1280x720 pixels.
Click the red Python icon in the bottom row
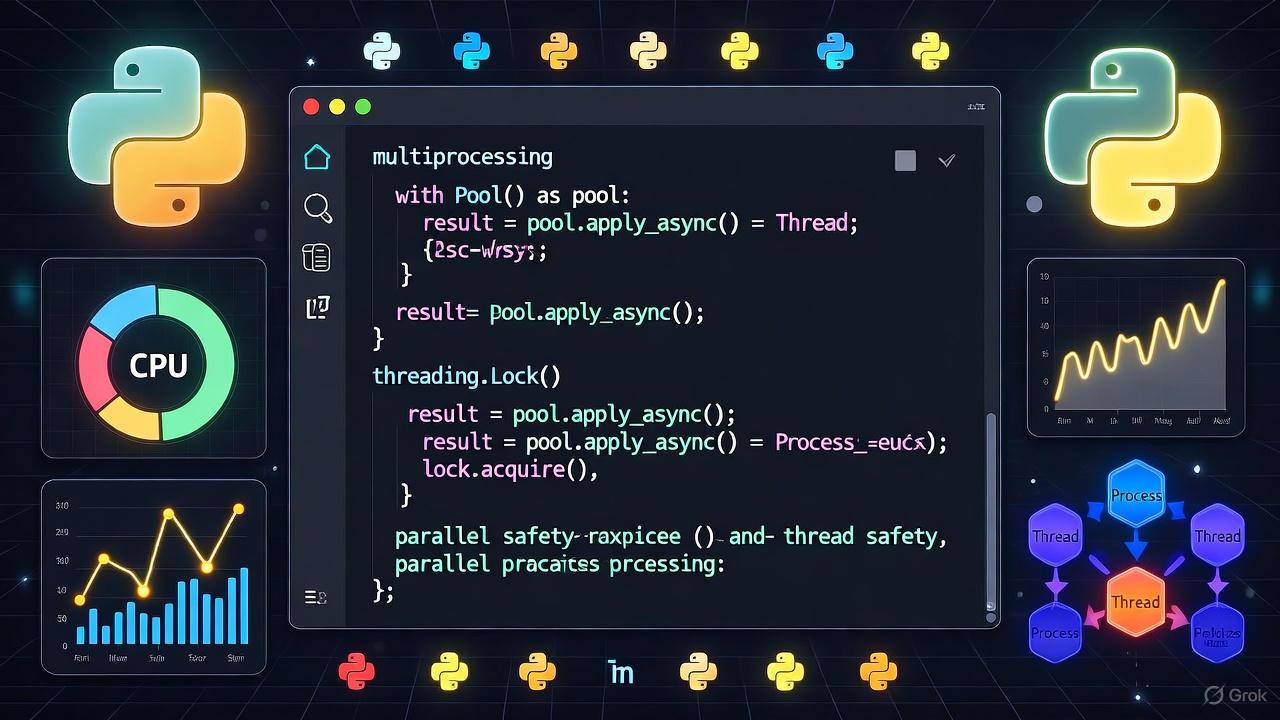coord(359,670)
